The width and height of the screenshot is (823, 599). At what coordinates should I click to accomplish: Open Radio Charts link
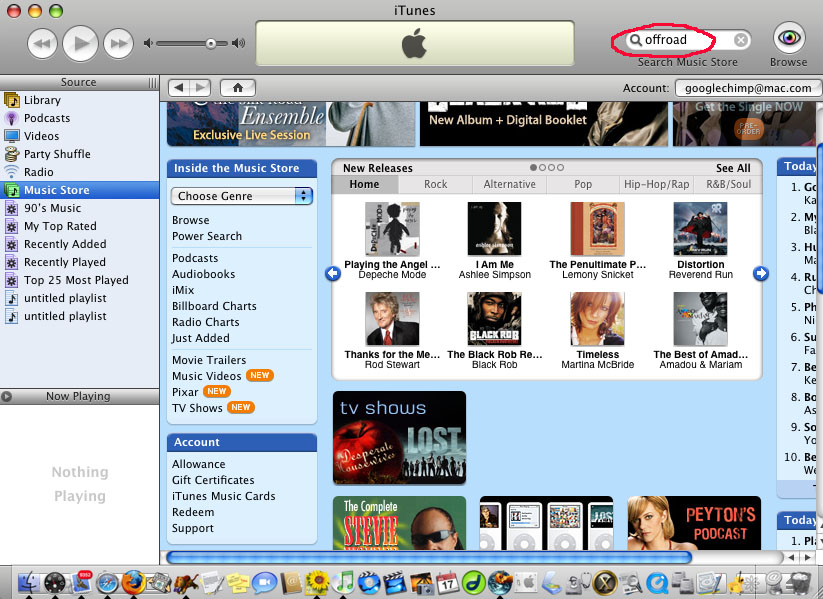206,322
